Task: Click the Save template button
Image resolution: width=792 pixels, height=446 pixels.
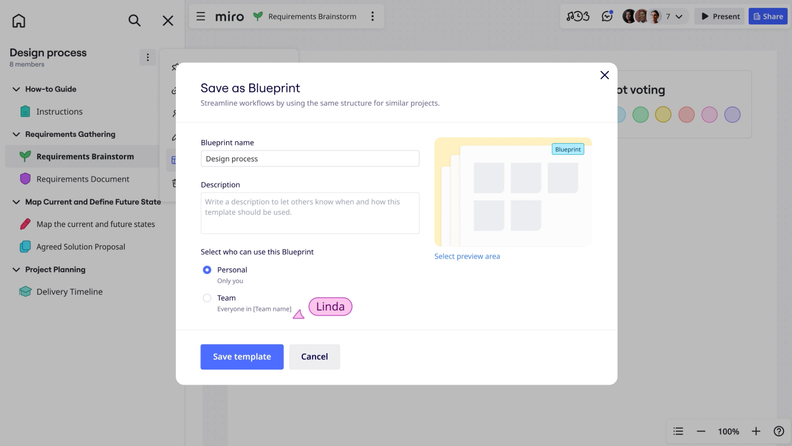Action: click(x=242, y=357)
